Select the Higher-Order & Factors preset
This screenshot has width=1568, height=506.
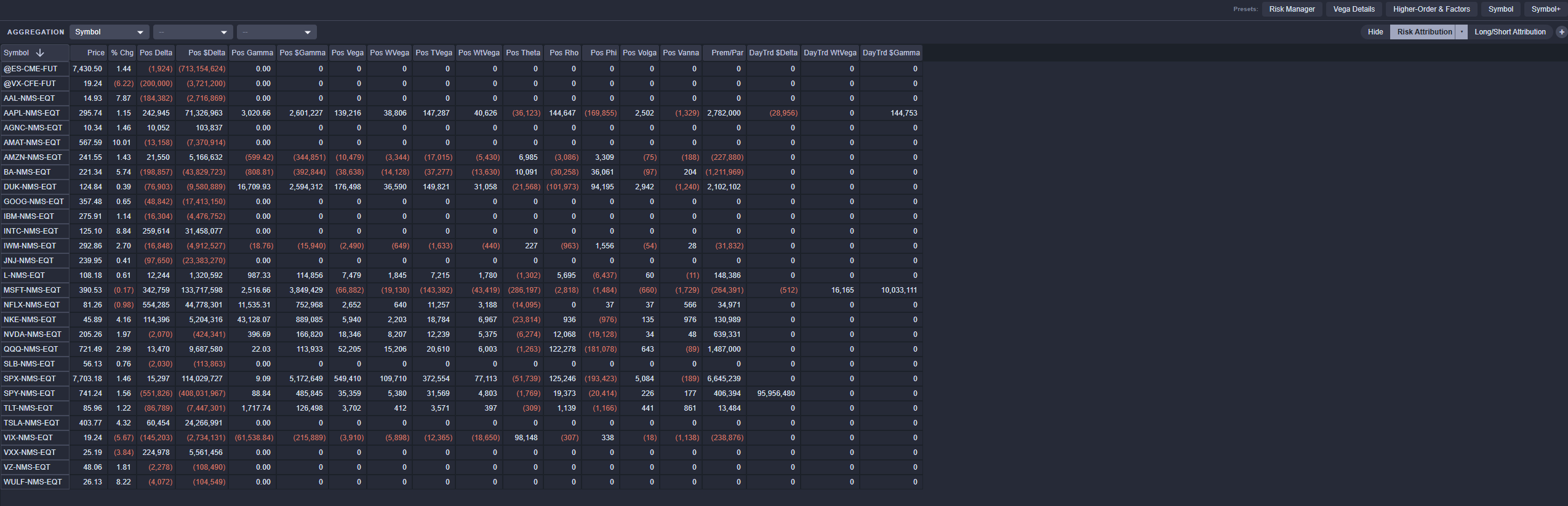[x=1431, y=9]
